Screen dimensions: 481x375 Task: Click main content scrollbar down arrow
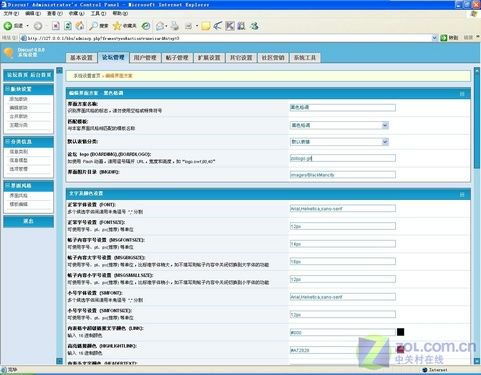[x=477, y=361]
